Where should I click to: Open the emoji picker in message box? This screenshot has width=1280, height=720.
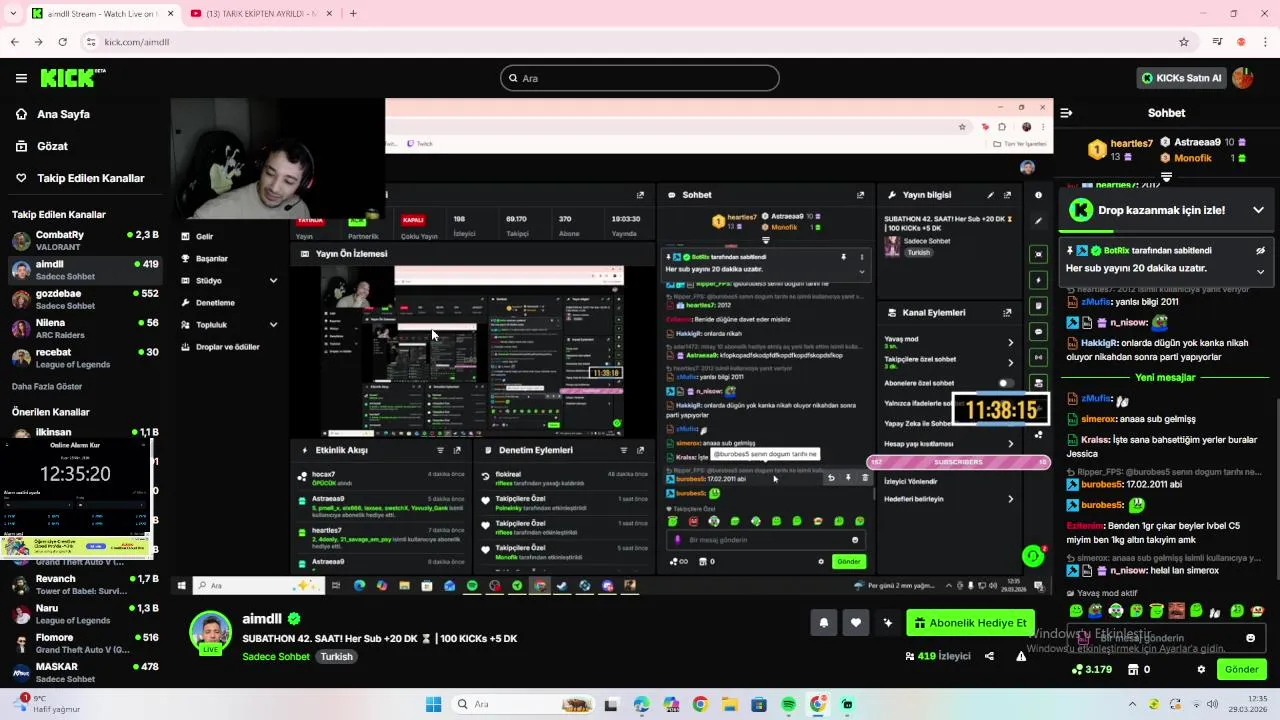tap(1250, 638)
